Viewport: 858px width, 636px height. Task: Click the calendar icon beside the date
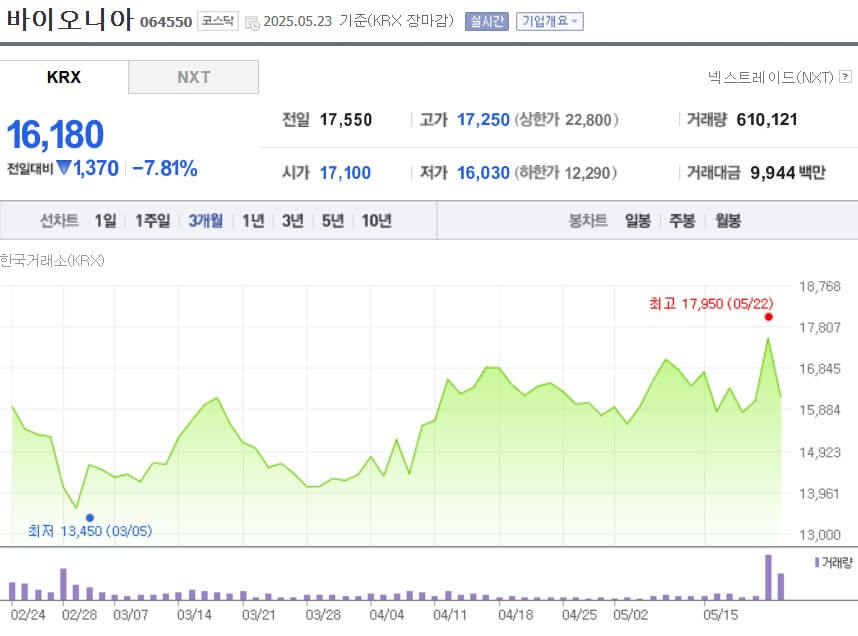pyautogui.click(x=252, y=22)
